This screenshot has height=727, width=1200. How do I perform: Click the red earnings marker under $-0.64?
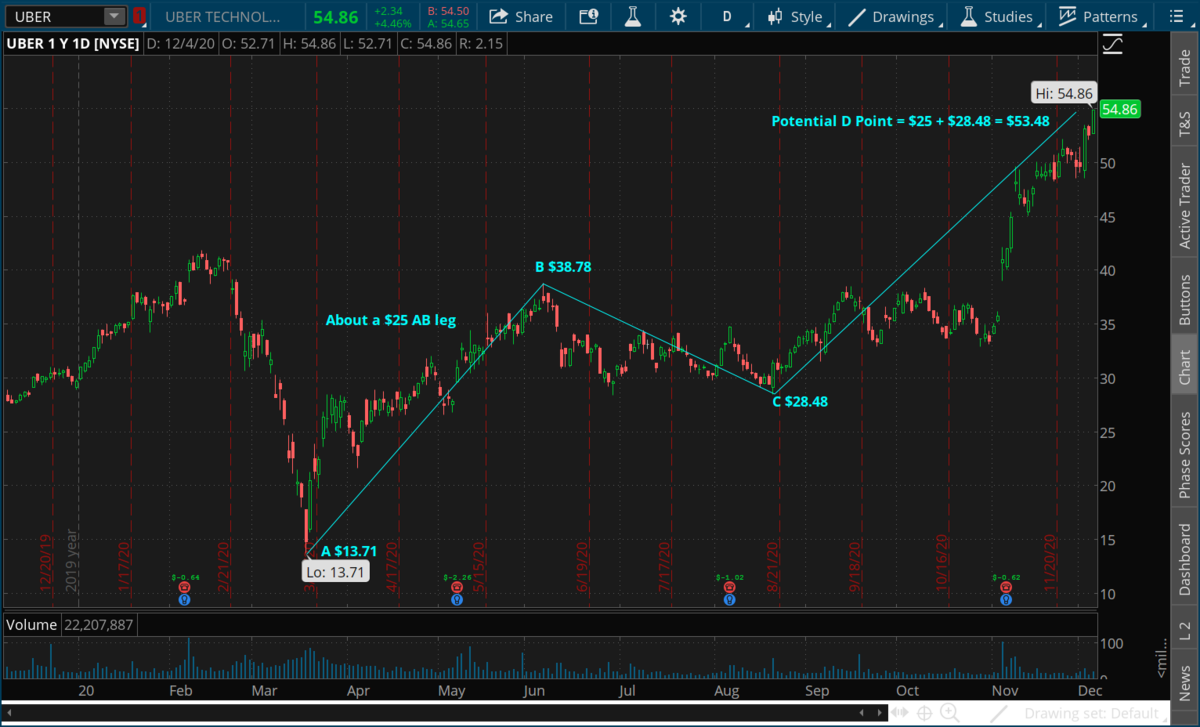point(184,588)
